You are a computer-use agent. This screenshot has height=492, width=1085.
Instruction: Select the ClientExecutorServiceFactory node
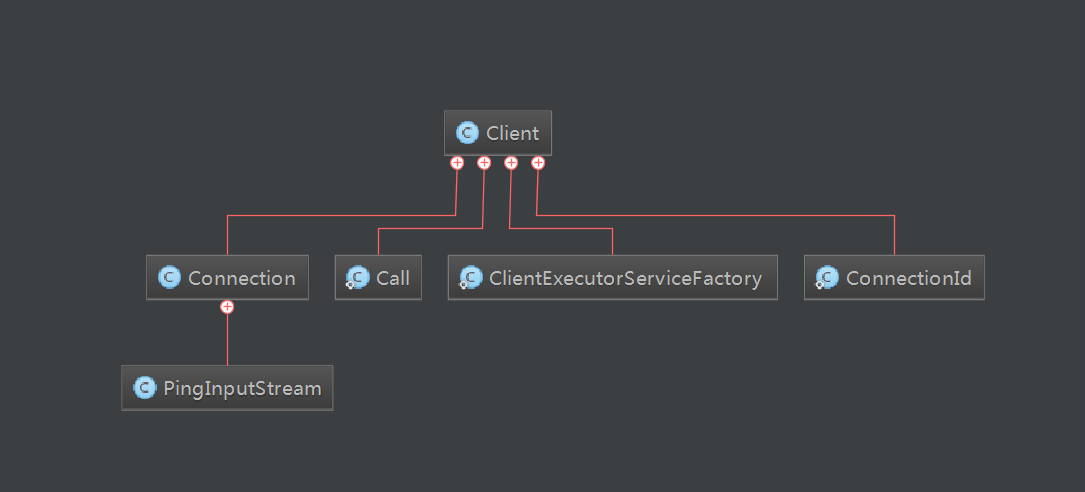pyautogui.click(x=612, y=277)
